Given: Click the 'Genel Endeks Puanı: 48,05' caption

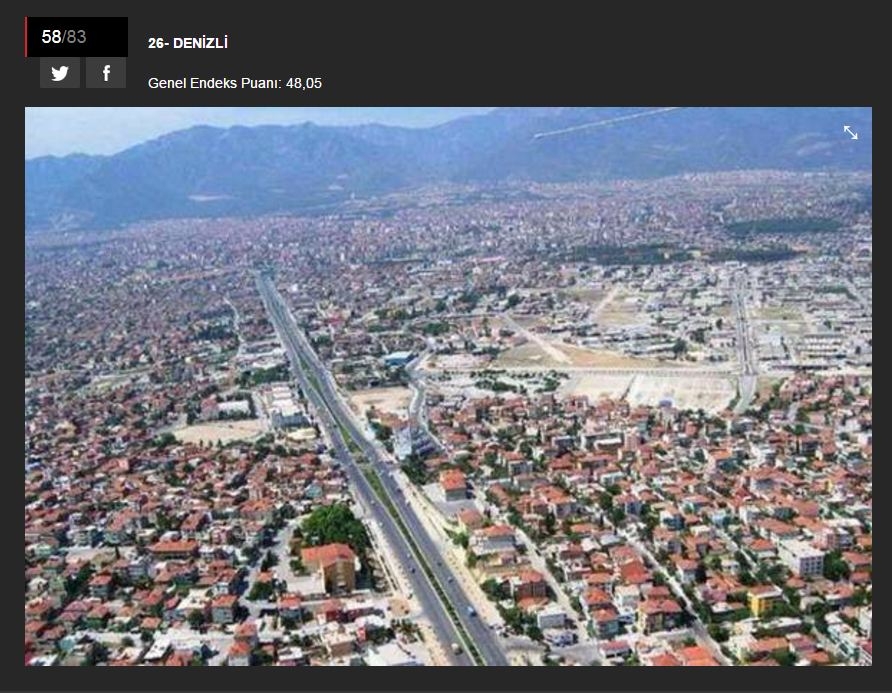Looking at the screenshot, I should pyautogui.click(x=235, y=83).
